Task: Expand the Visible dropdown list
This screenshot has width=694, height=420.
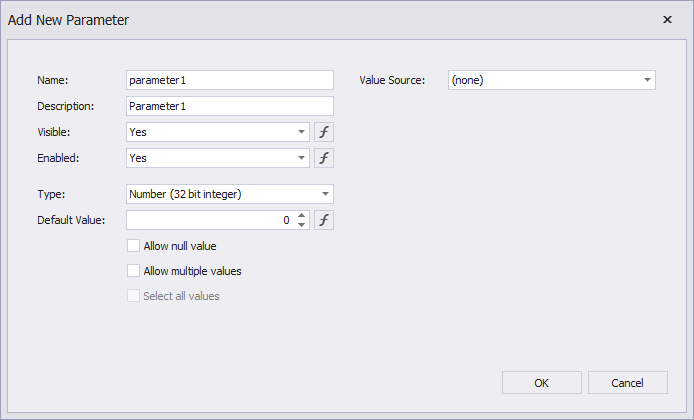Action: click(301, 132)
